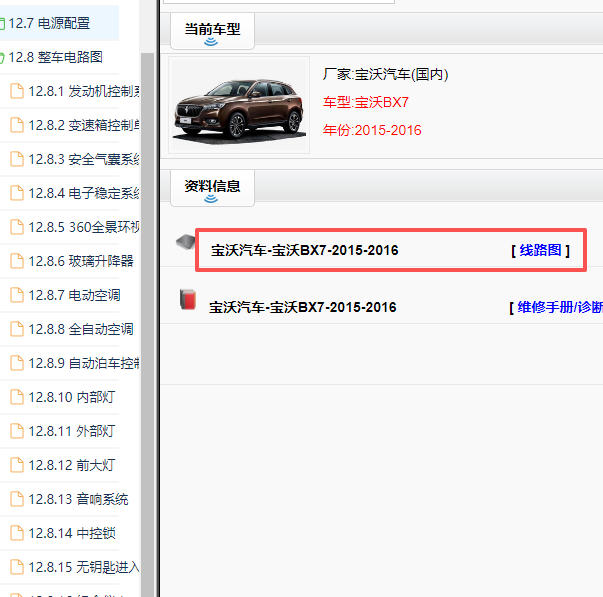Viewport: 603px width, 597px height.
Task: Click page icon beside 12.8.2 变速箱控制
Action: [x=17, y=125]
